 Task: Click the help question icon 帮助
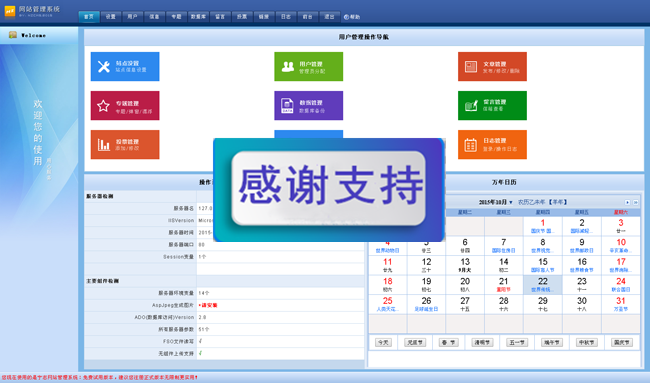pos(352,17)
